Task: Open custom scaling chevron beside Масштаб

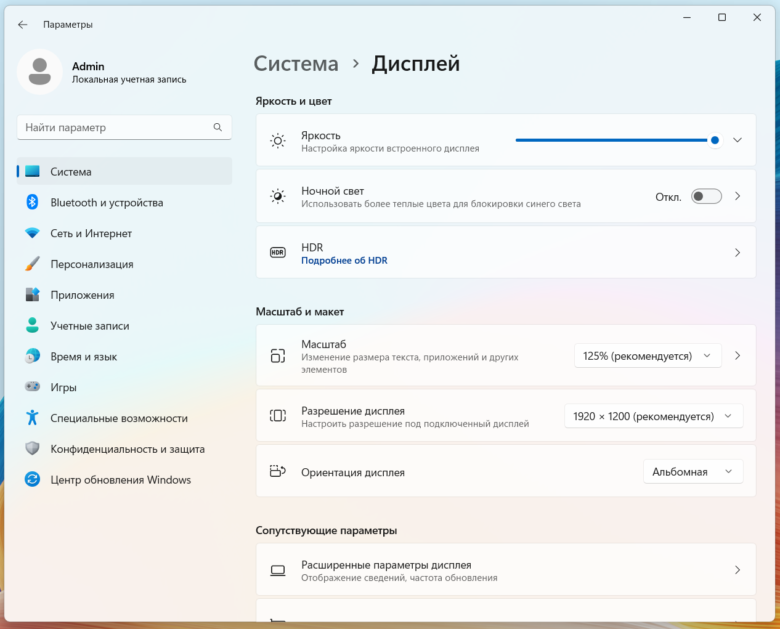Action: click(737, 356)
